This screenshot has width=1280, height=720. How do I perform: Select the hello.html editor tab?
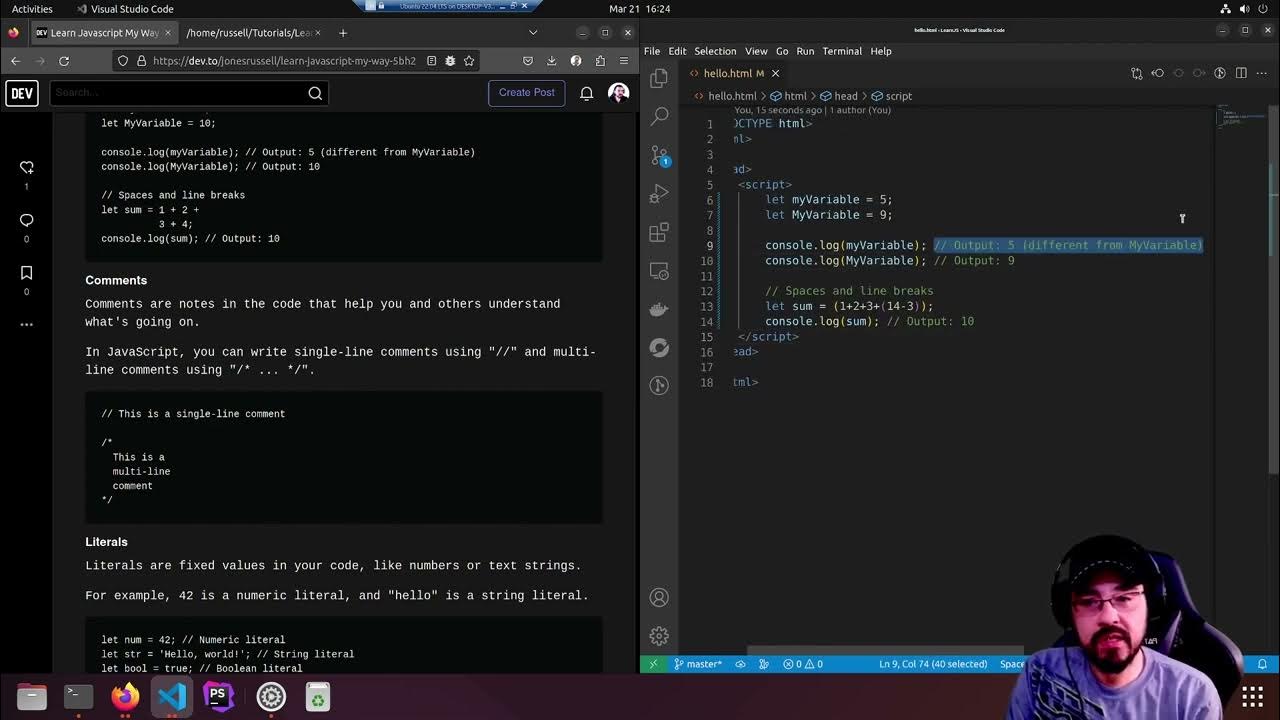pyautogui.click(x=734, y=73)
